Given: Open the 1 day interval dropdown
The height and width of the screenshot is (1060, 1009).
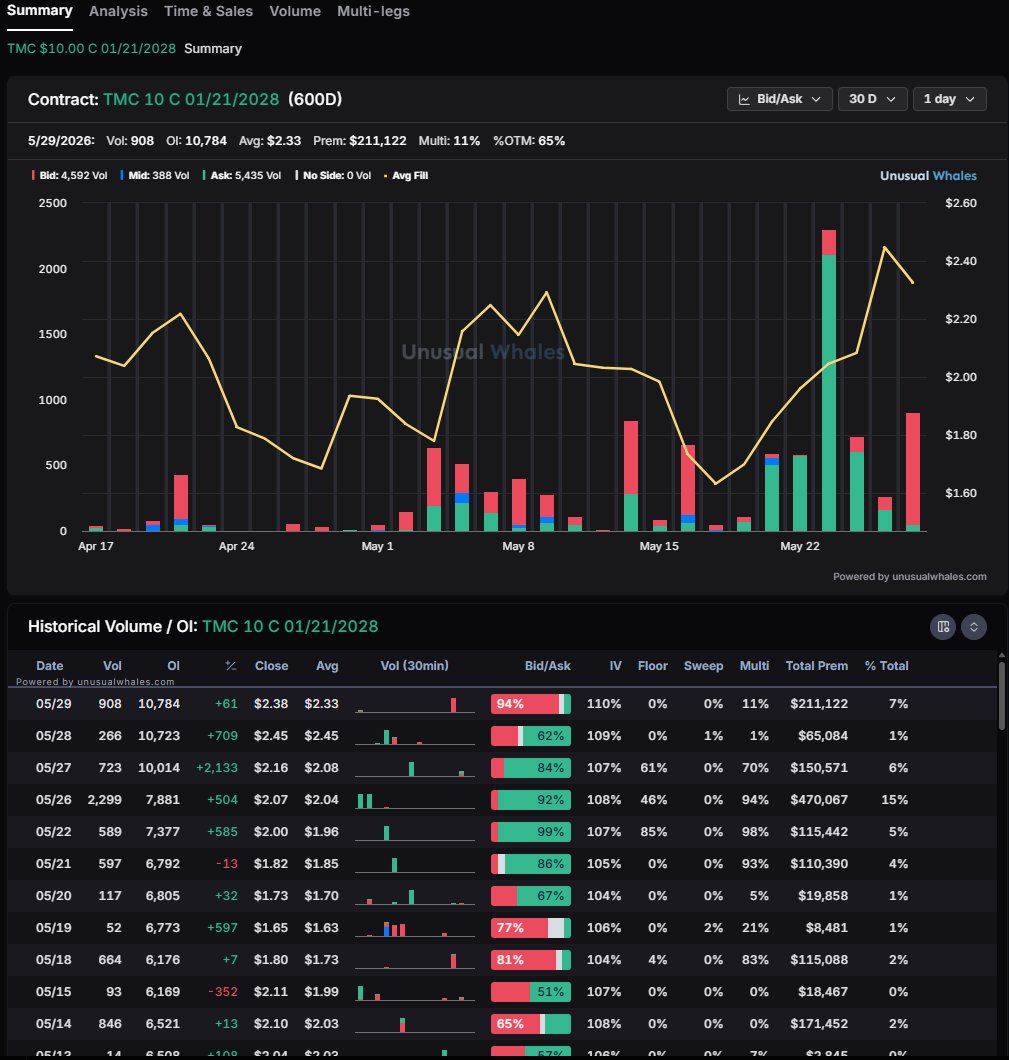Looking at the screenshot, I should tap(950, 99).
